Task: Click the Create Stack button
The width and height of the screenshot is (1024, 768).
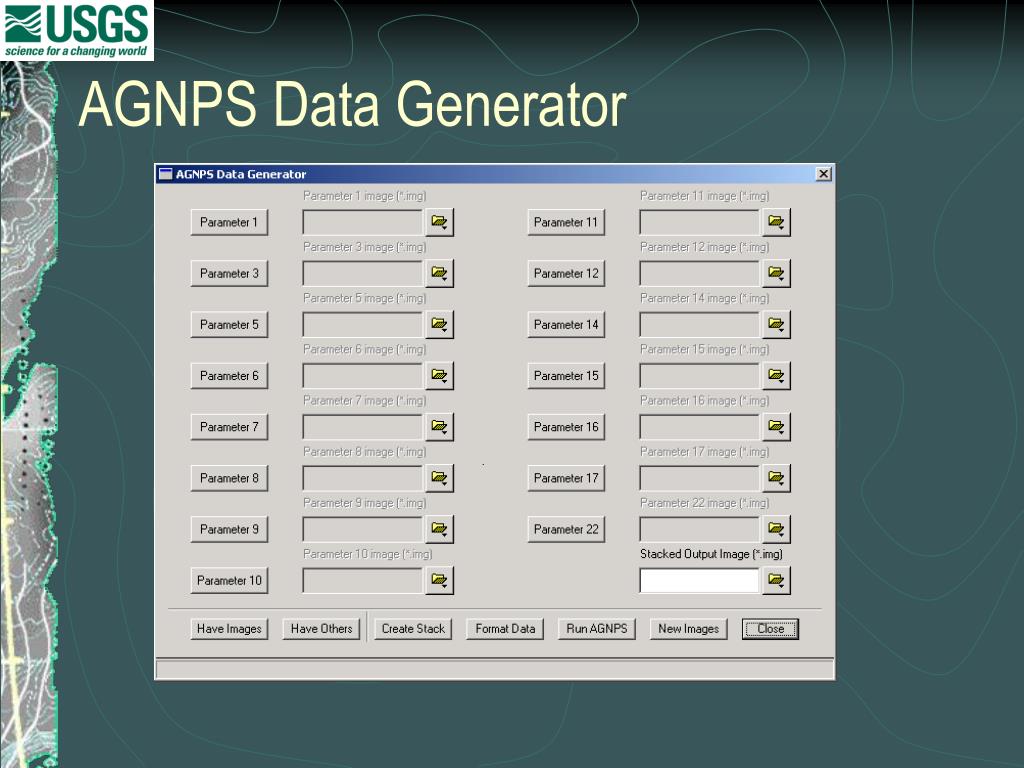Action: point(413,629)
